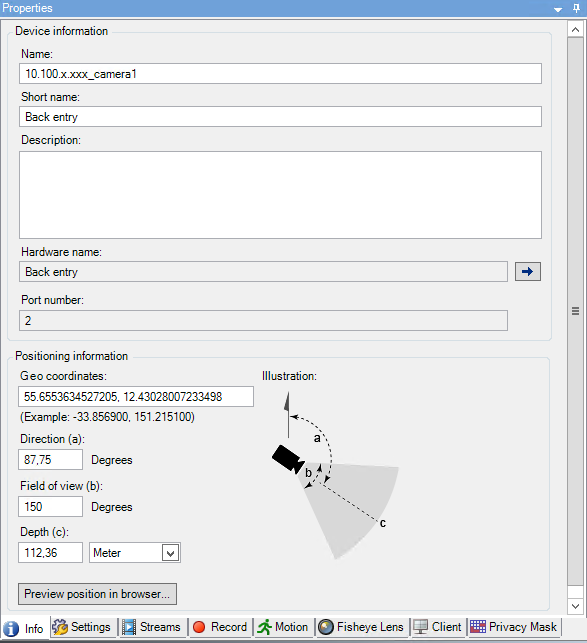This screenshot has width=587, height=643.
Task: Click the Field of view (b) field
Action: coord(50,506)
